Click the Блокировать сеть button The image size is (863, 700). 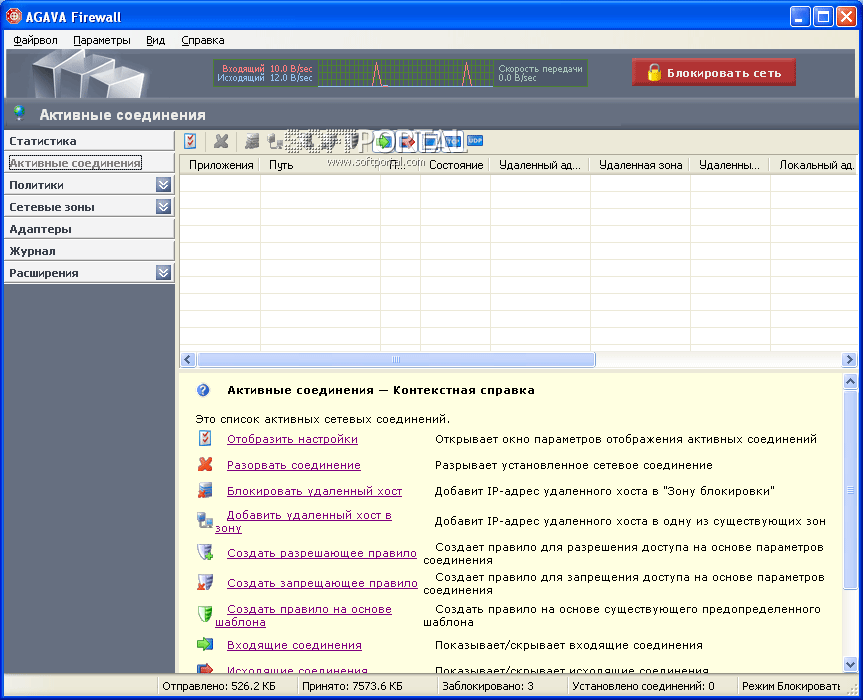point(713,73)
